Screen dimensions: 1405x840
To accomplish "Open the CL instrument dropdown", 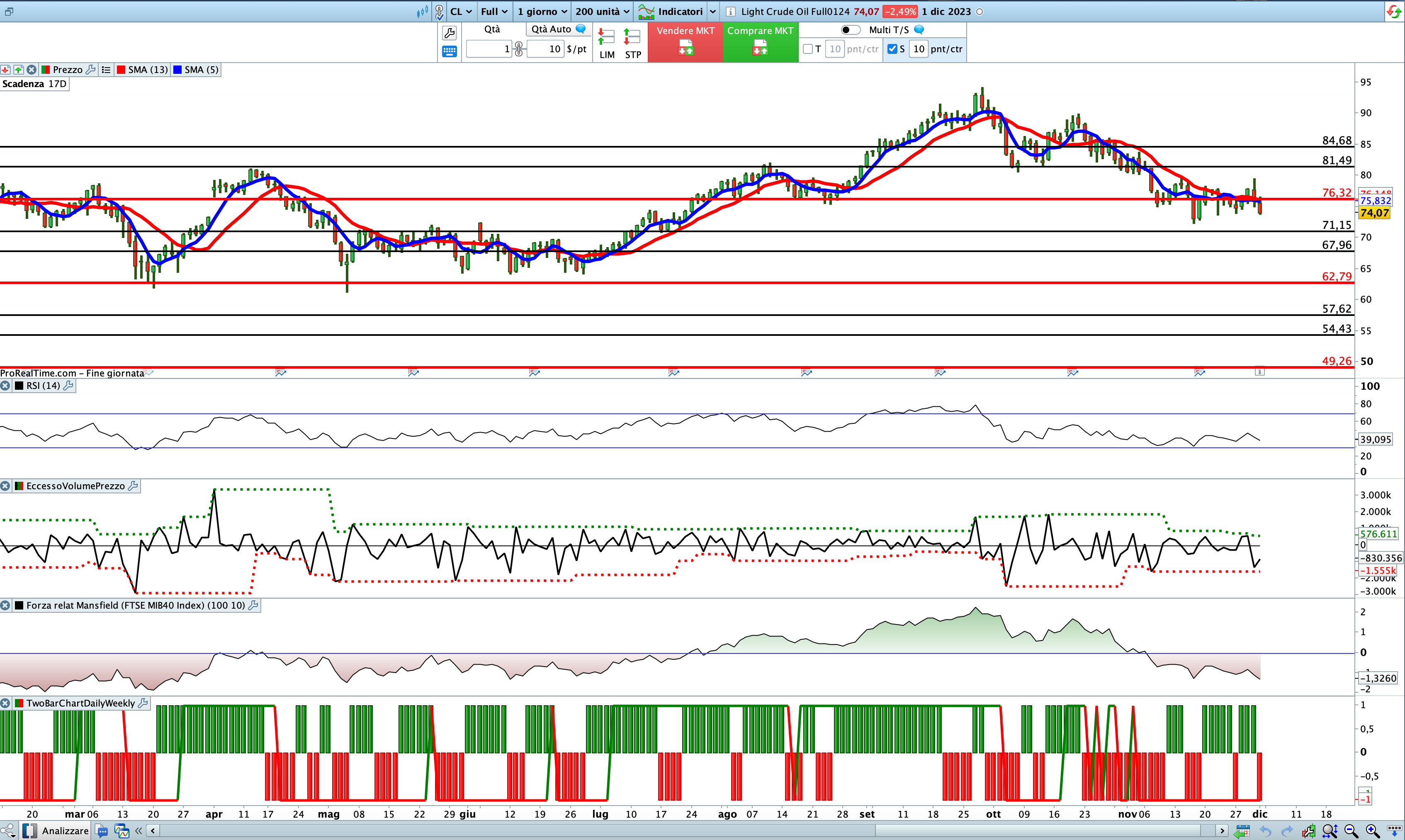I will point(461,11).
